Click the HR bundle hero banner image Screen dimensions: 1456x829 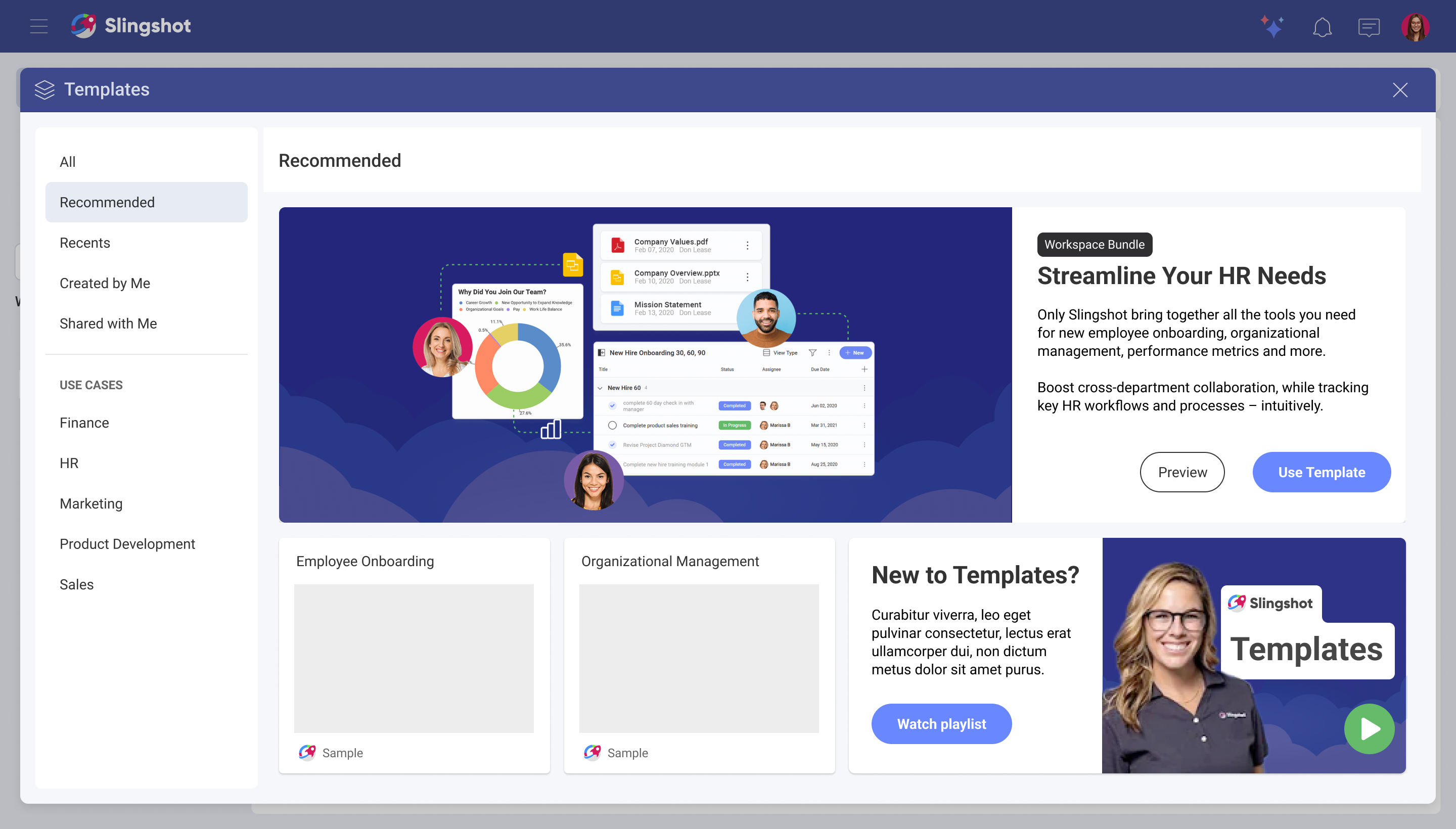click(645, 365)
